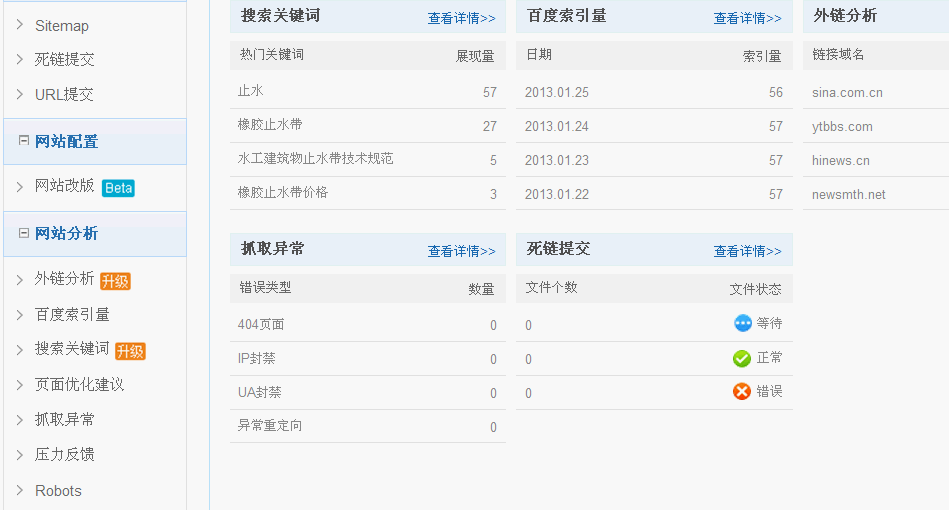Open 外链分析 in the sidebar
The width and height of the screenshot is (949, 510).
[x=64, y=278]
